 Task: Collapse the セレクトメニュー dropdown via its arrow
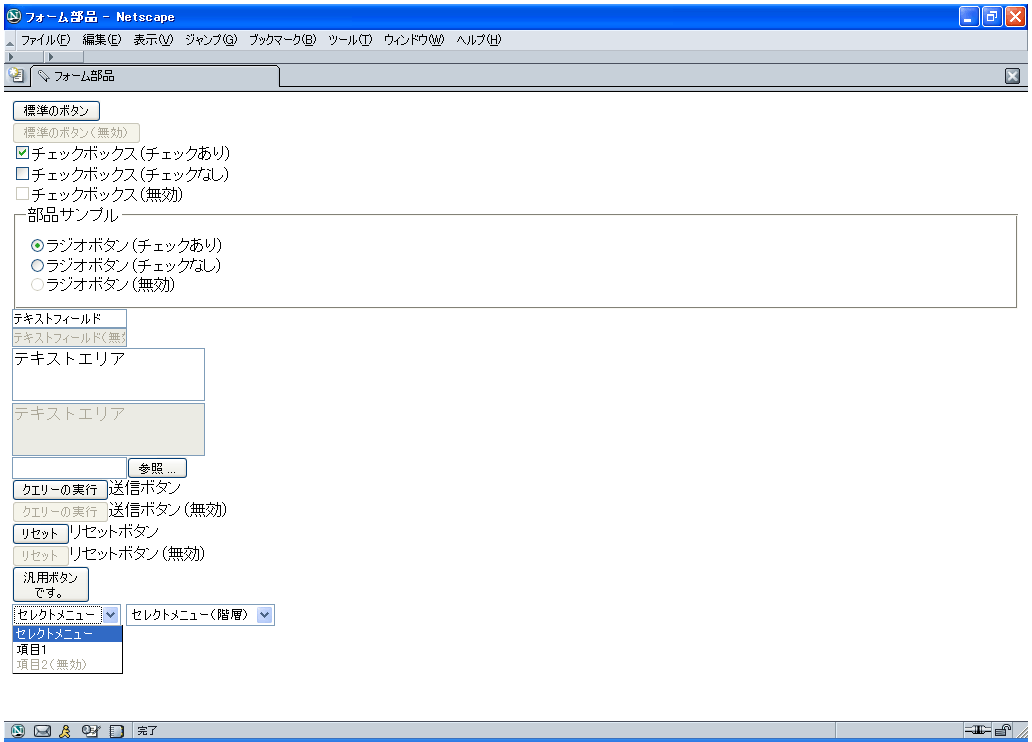pos(111,615)
